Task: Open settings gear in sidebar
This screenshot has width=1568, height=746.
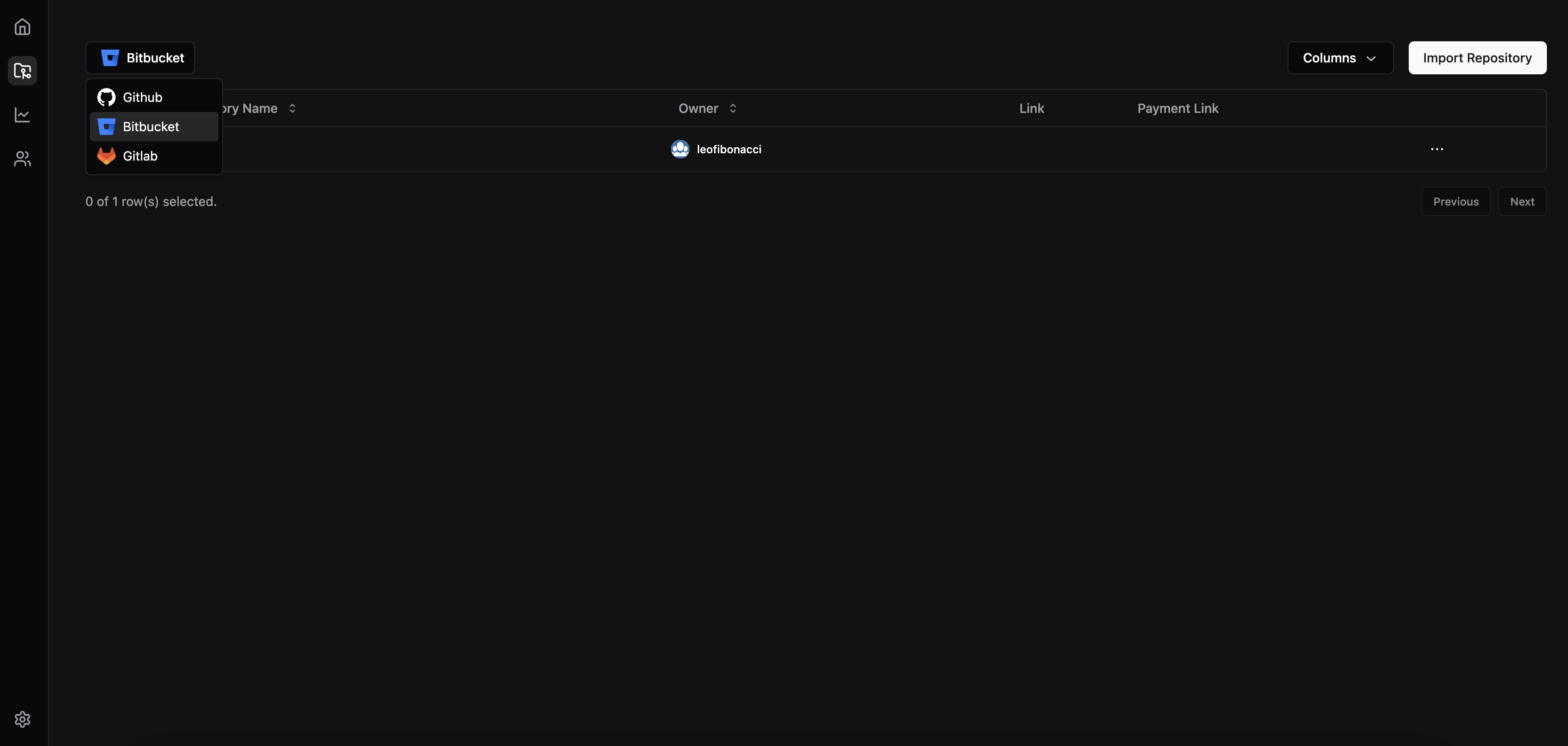Action: [22, 719]
